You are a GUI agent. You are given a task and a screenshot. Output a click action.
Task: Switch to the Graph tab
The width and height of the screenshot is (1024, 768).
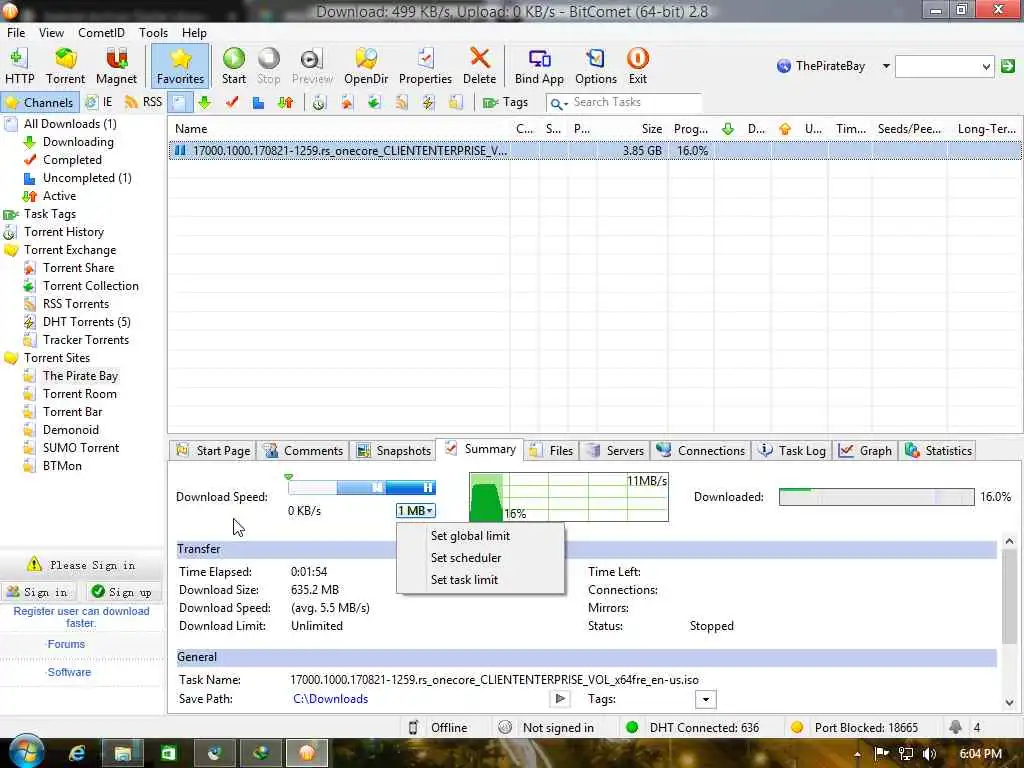[866, 451]
